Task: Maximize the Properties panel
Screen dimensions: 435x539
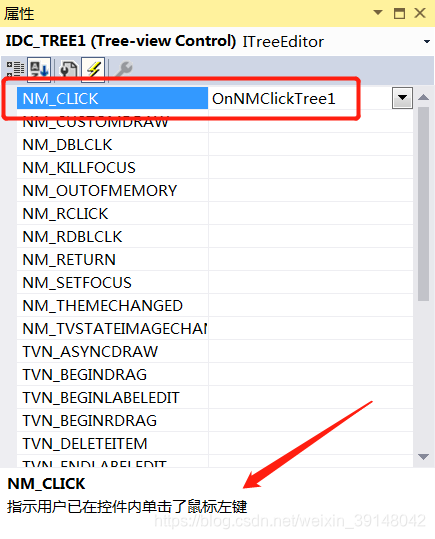Action: click(399, 13)
